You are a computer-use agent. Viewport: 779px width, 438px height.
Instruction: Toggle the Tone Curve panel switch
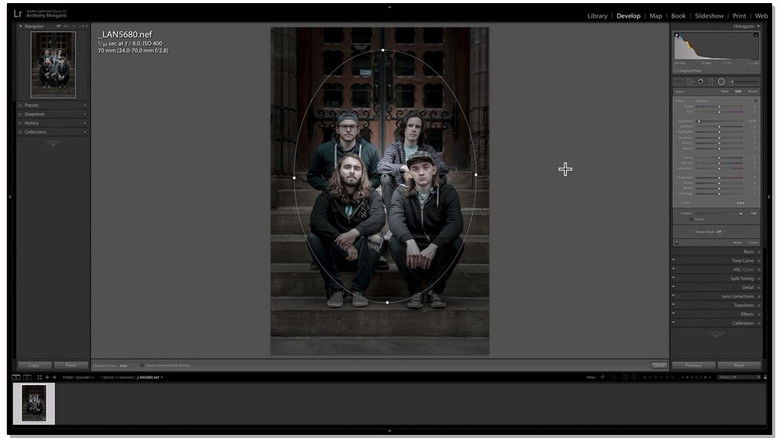(x=673, y=260)
